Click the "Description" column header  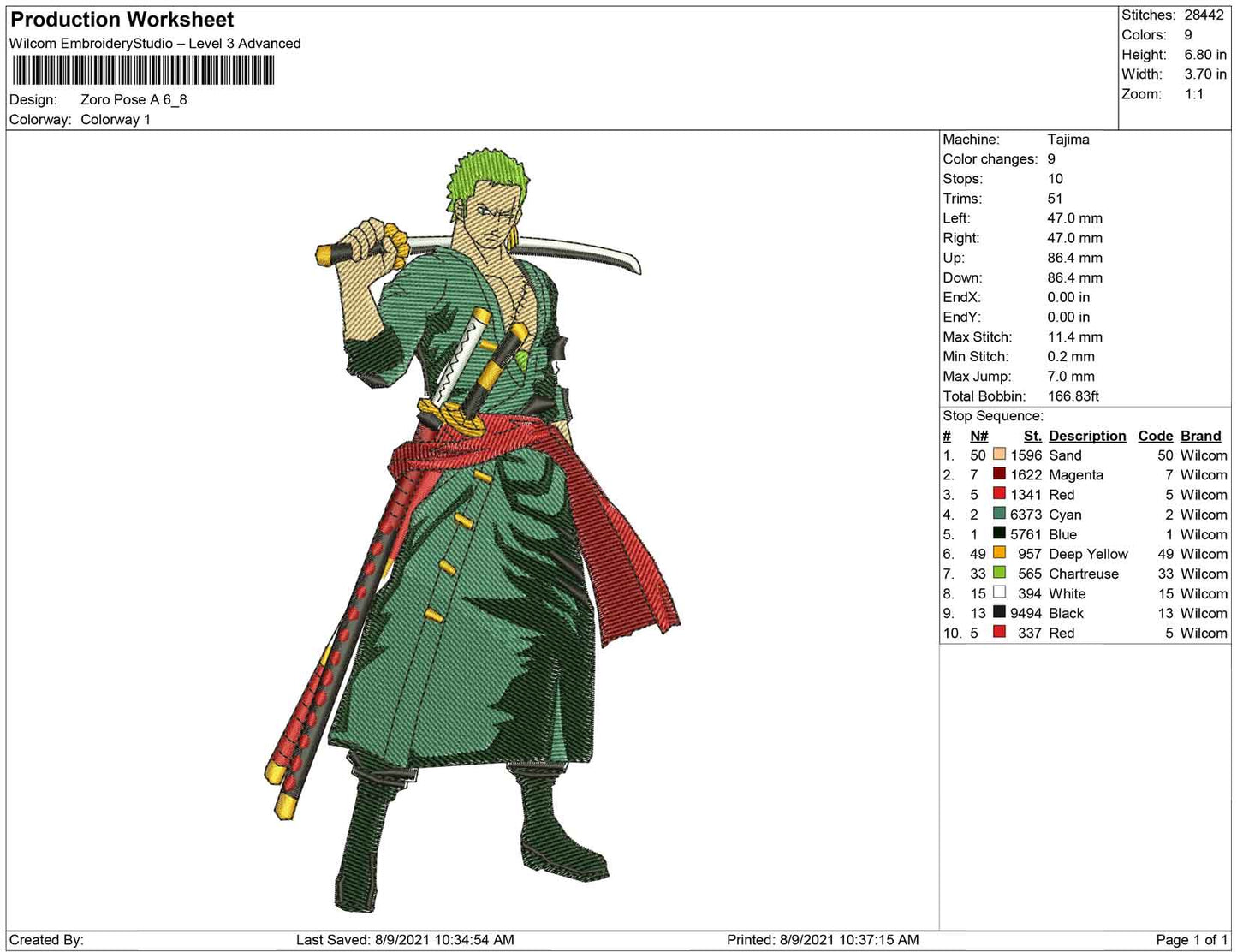coord(1087,436)
